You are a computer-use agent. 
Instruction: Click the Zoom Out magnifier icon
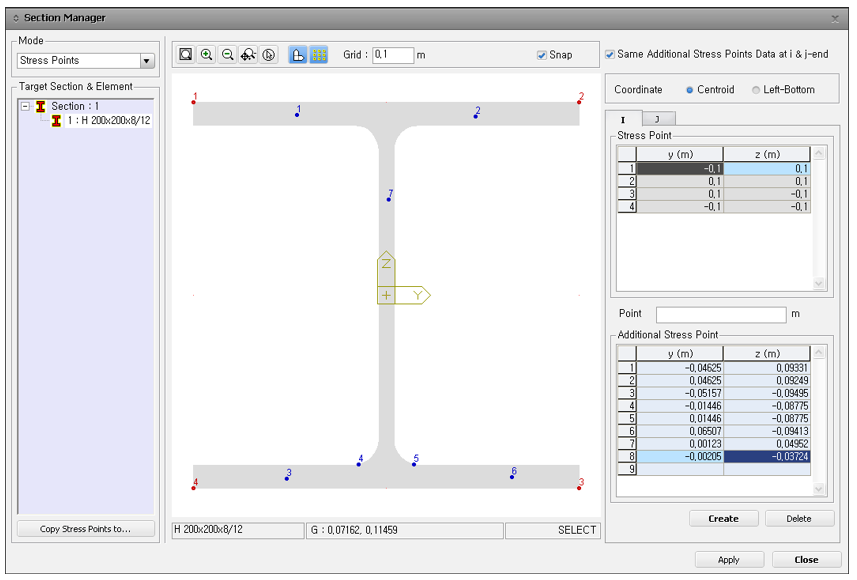pyautogui.click(x=228, y=55)
